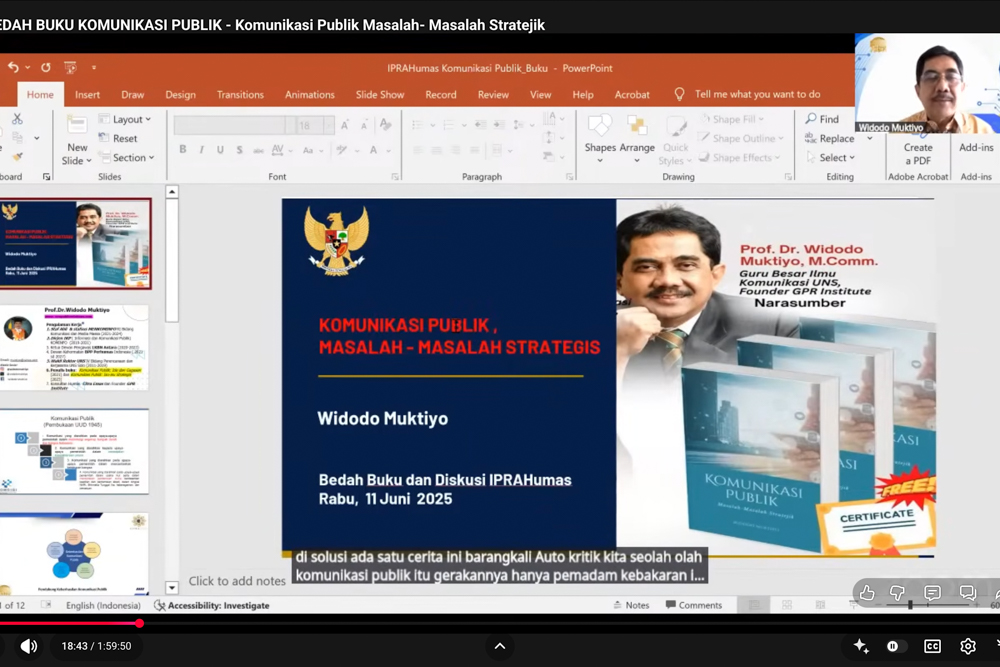1000x667 pixels.
Task: Open YouTube settings gear icon
Action: pyautogui.click(x=967, y=646)
